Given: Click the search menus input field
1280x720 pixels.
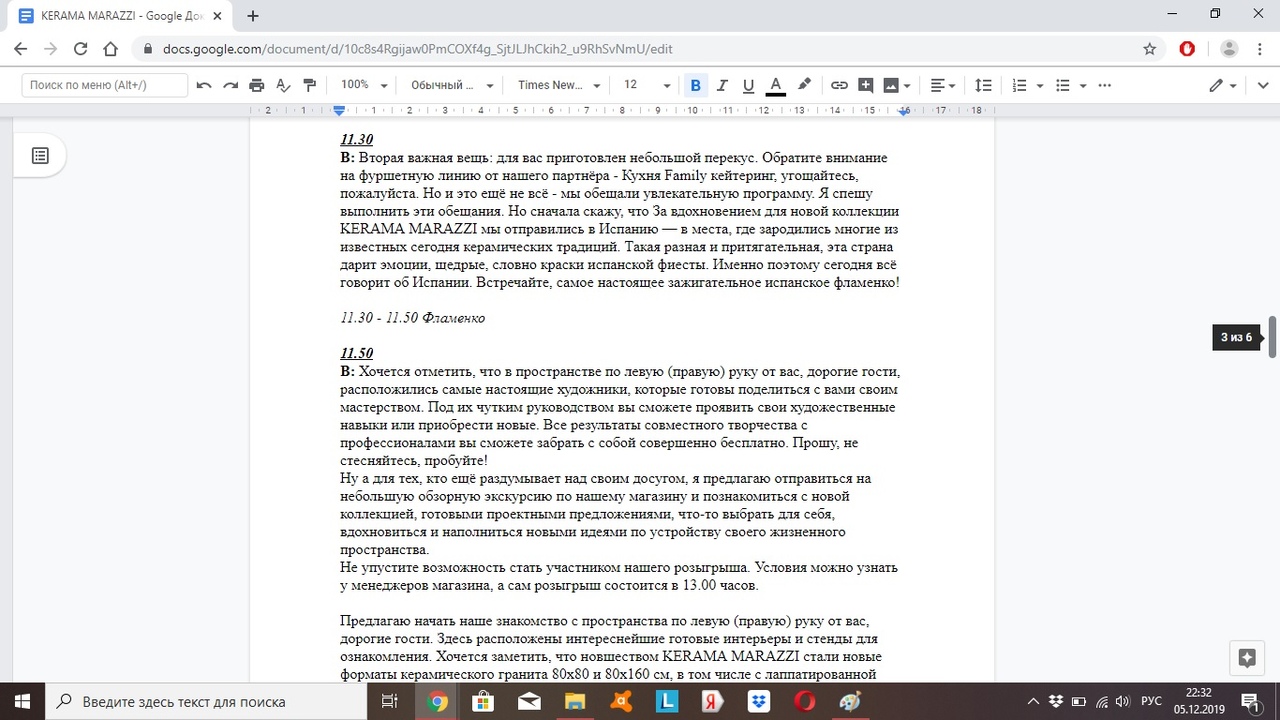Looking at the screenshot, I should pyautogui.click(x=105, y=86).
